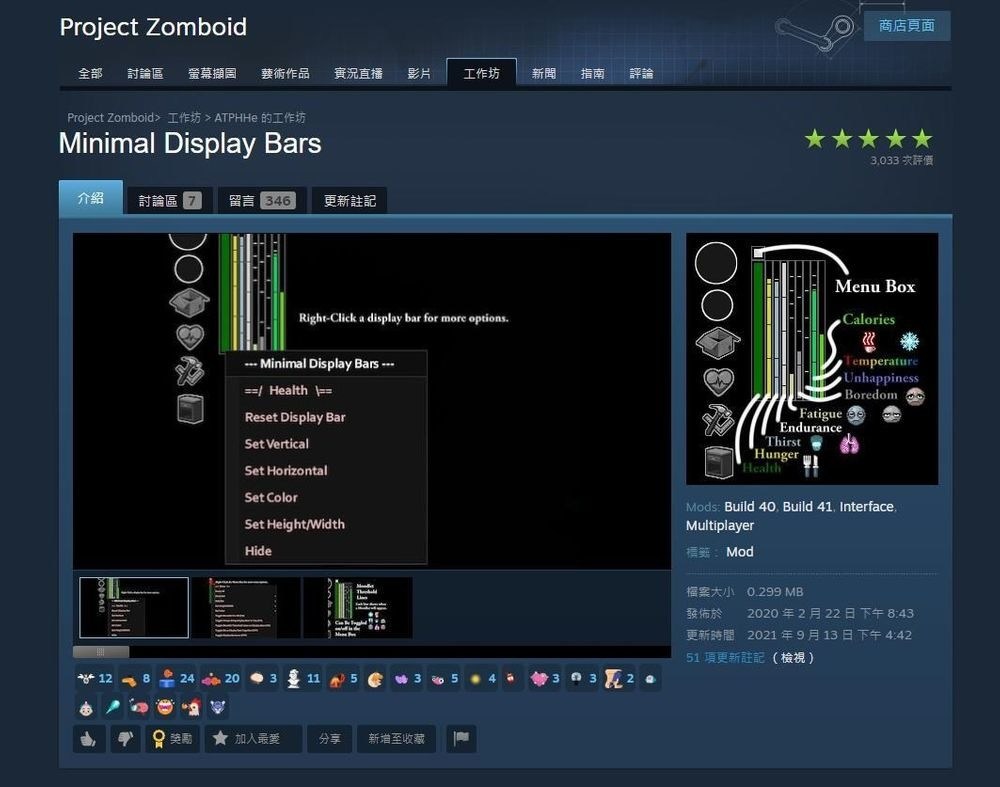1000x787 pixels.
Task: Select the scroll and quill award, count 2
Action: [x=619, y=679]
